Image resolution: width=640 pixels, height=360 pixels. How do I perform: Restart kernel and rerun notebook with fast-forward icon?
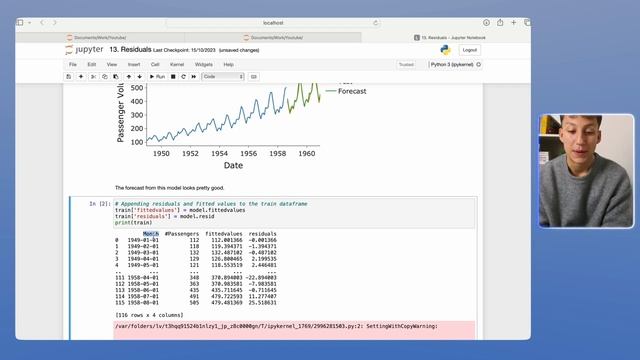194,77
